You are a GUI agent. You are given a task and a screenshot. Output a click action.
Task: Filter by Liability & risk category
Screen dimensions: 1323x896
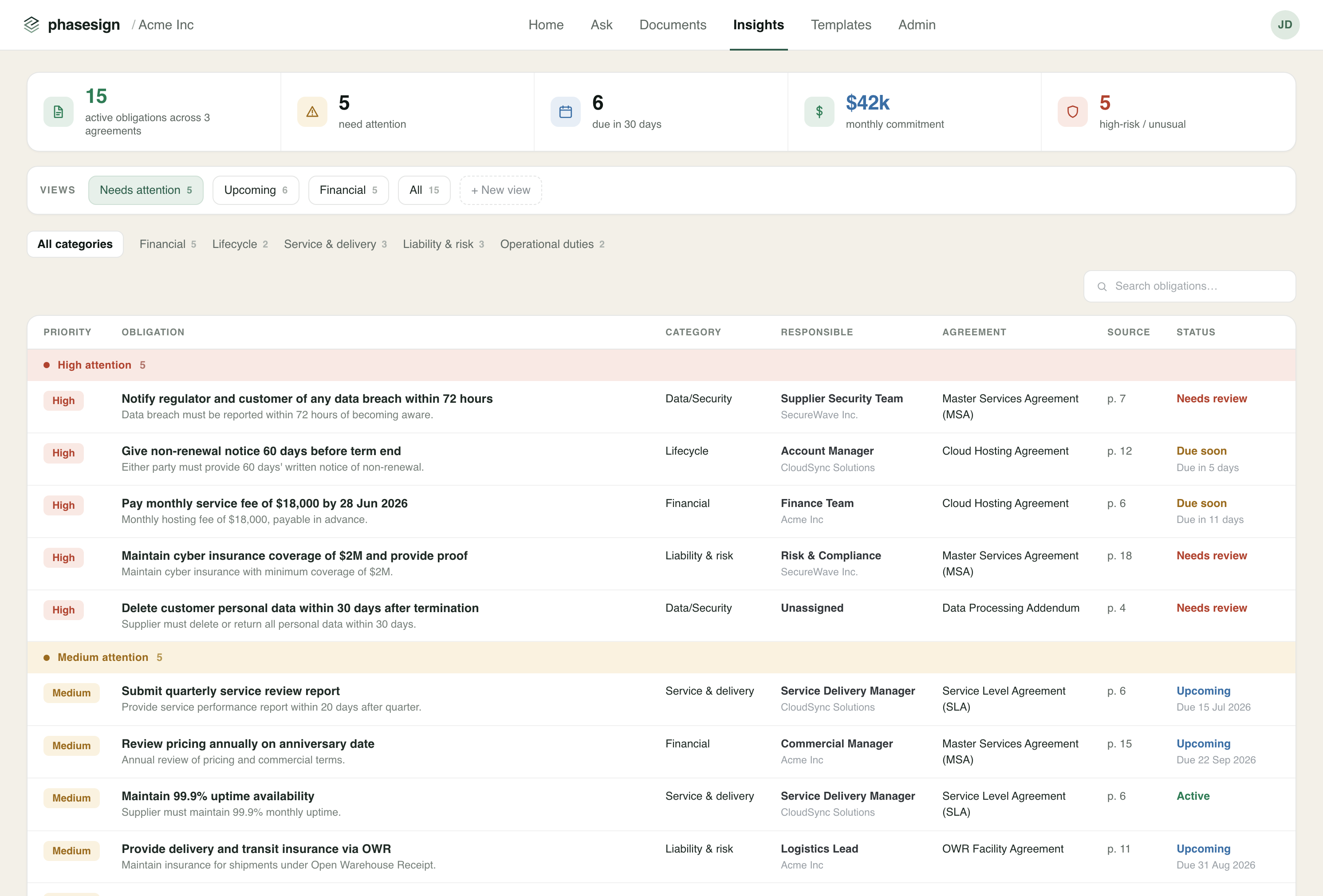click(x=444, y=244)
